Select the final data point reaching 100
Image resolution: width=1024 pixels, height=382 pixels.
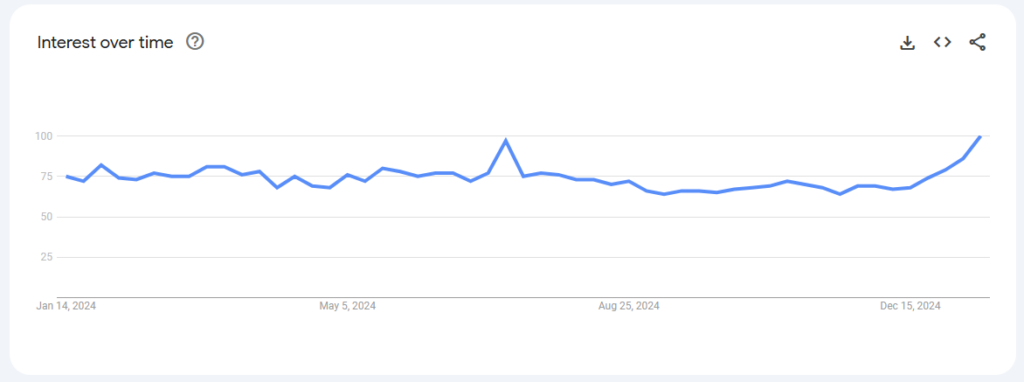pos(980,136)
